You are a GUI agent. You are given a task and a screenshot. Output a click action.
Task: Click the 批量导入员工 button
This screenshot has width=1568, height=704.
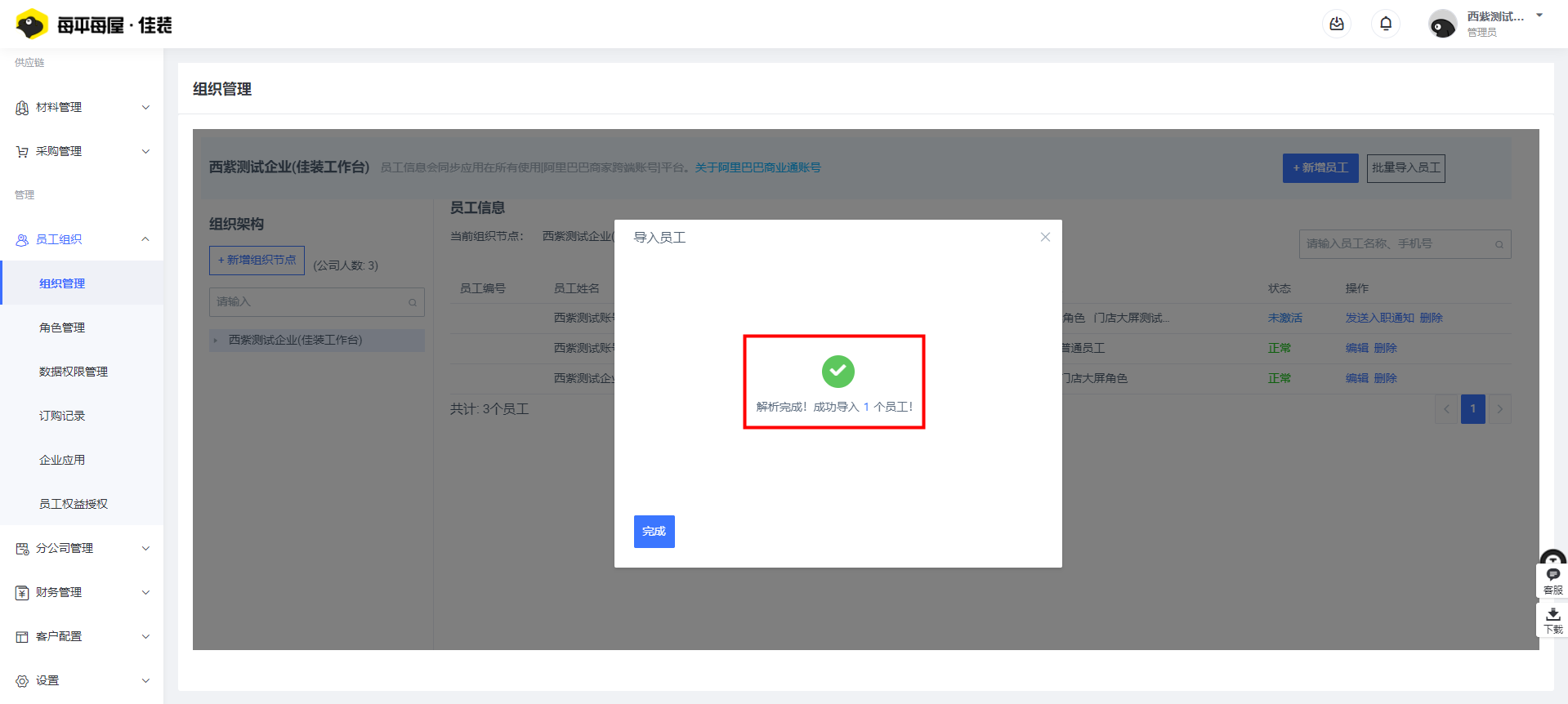1405,168
